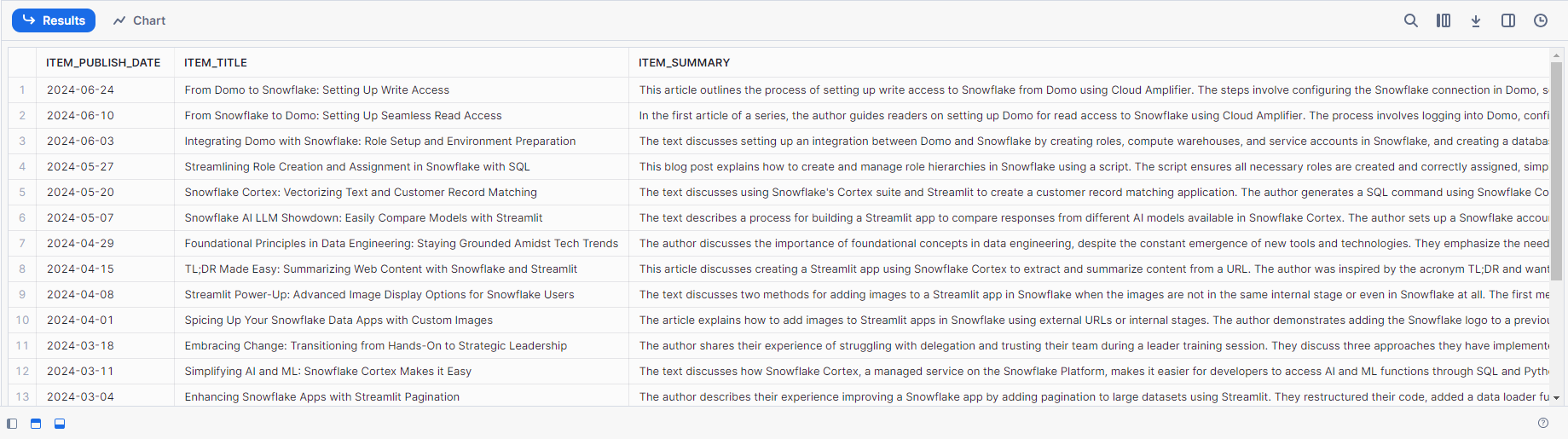1568x439 pixels.
Task: Select row number 7 in the grid
Action: tap(22, 243)
